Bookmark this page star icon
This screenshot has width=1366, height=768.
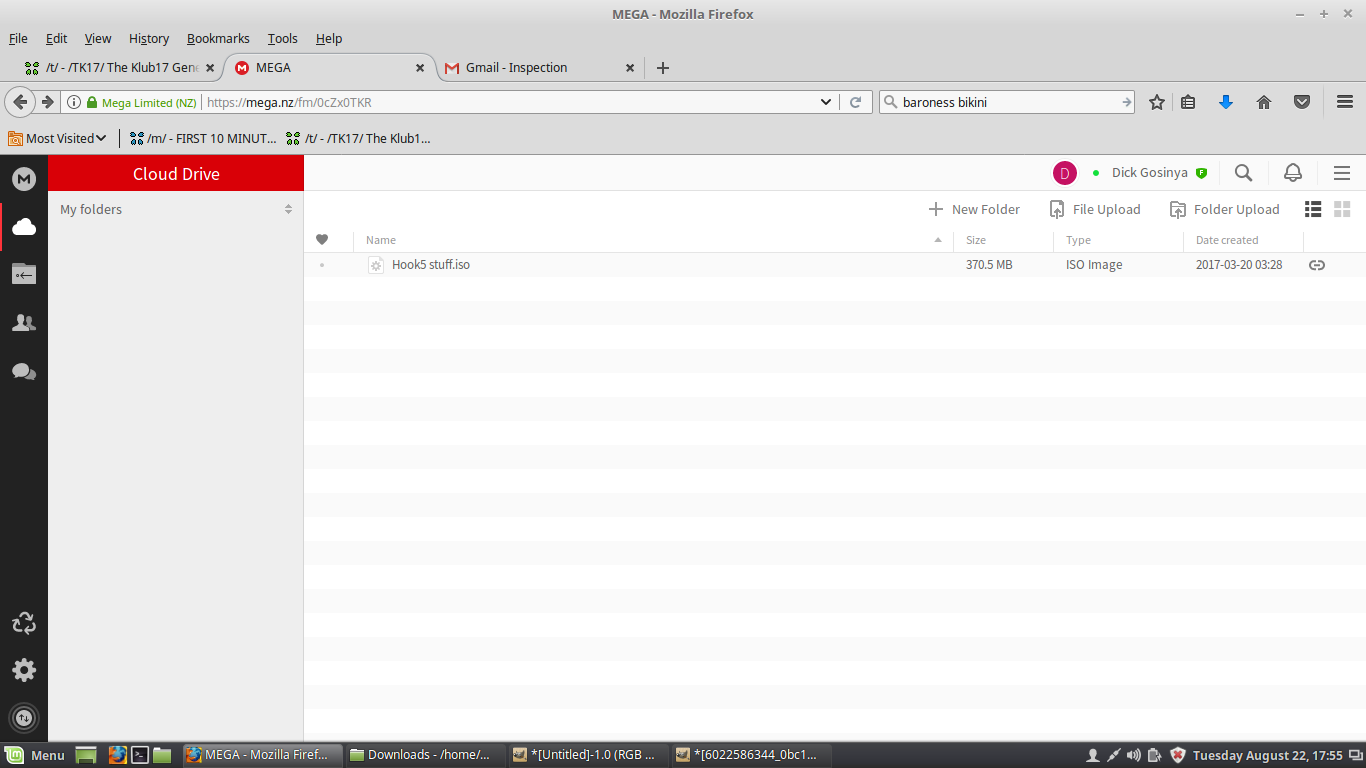click(x=1157, y=102)
